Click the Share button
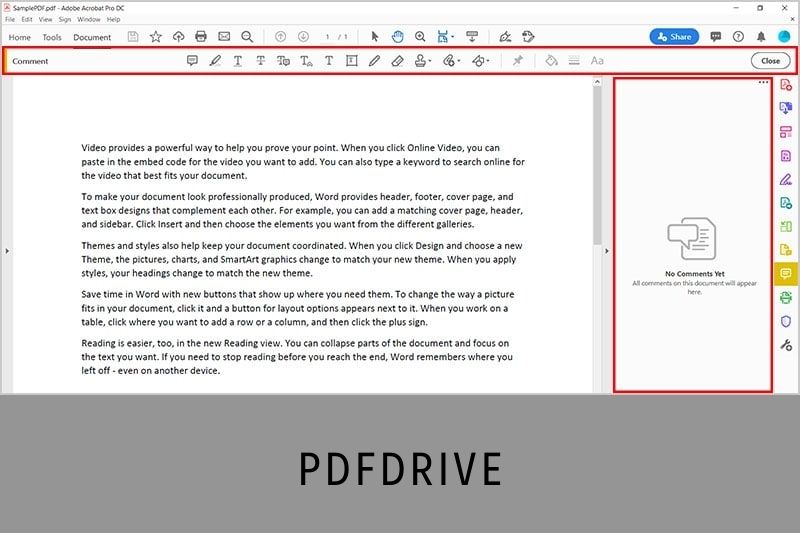 (674, 37)
